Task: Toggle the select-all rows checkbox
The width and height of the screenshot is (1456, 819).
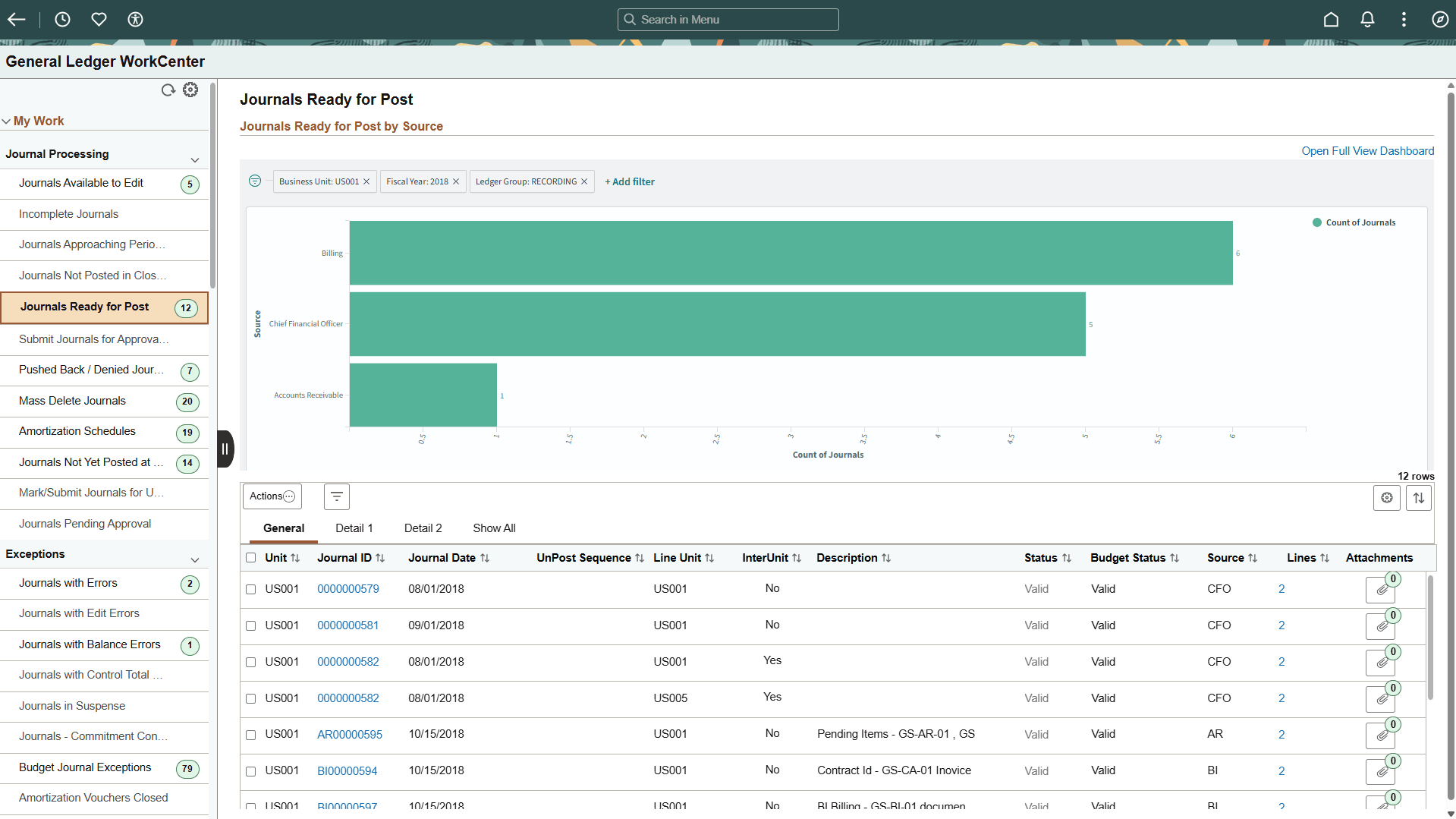Action: pyautogui.click(x=251, y=558)
